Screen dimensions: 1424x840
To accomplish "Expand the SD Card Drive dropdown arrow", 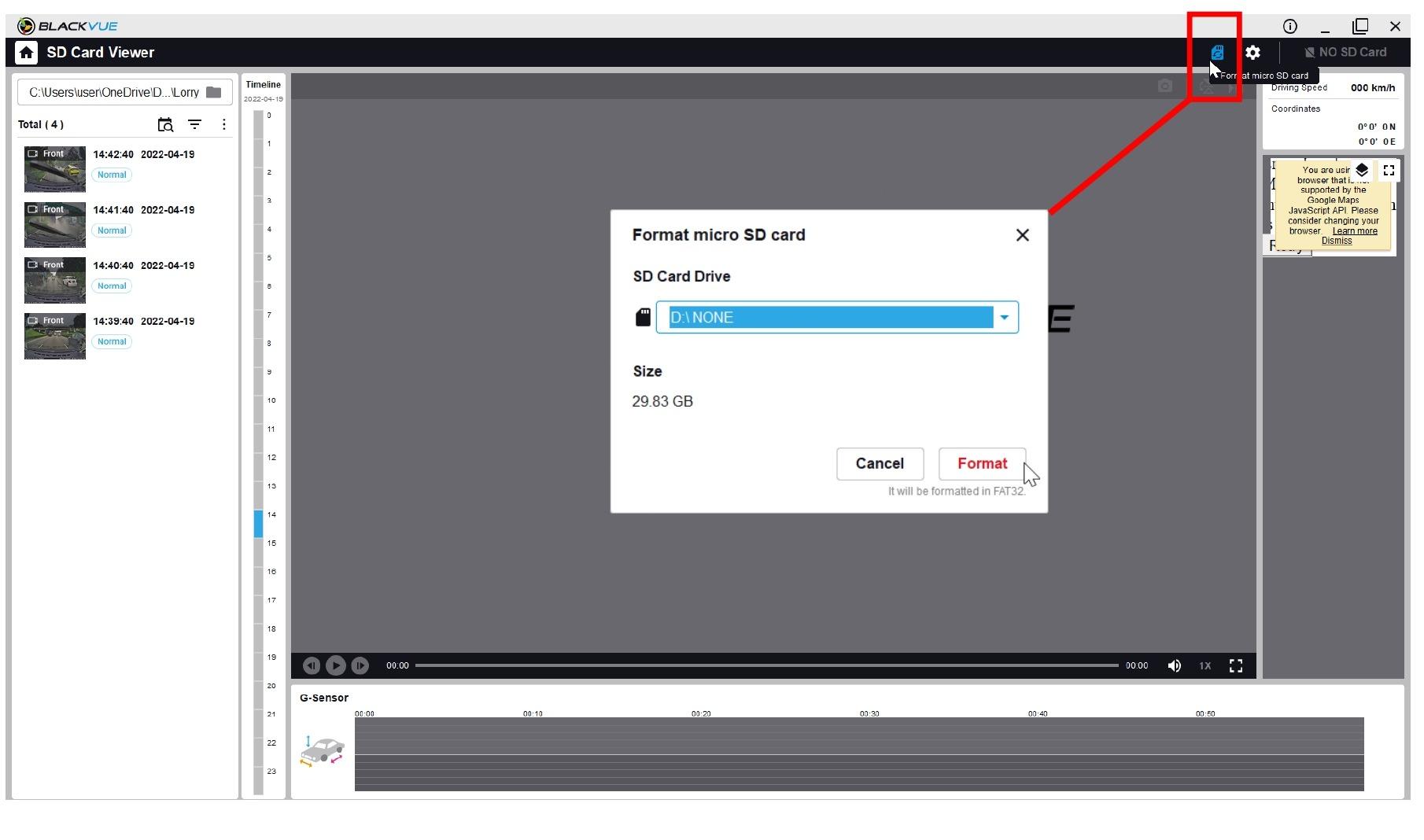I will coord(1004,318).
